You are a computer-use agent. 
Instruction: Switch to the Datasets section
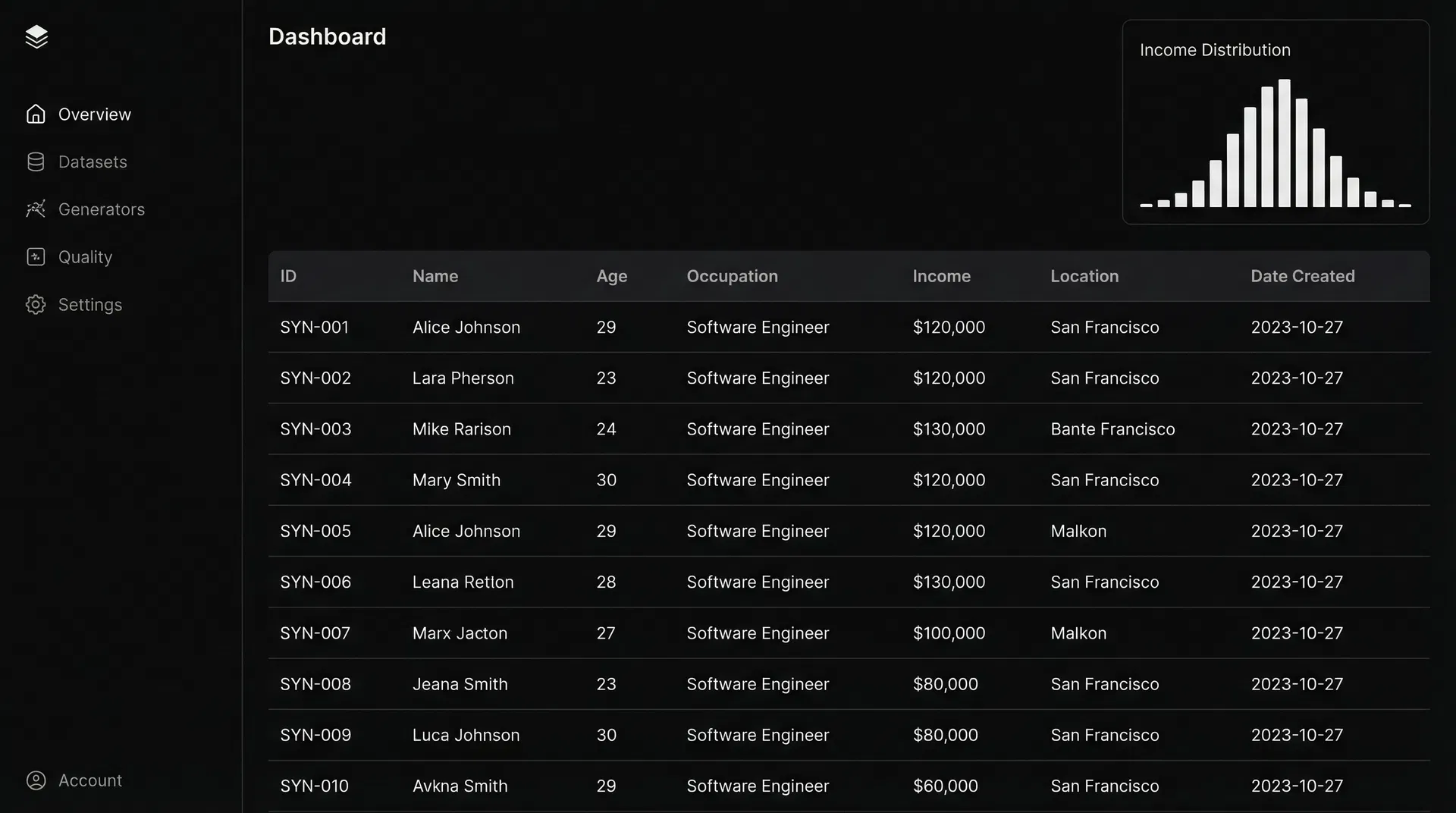point(92,162)
